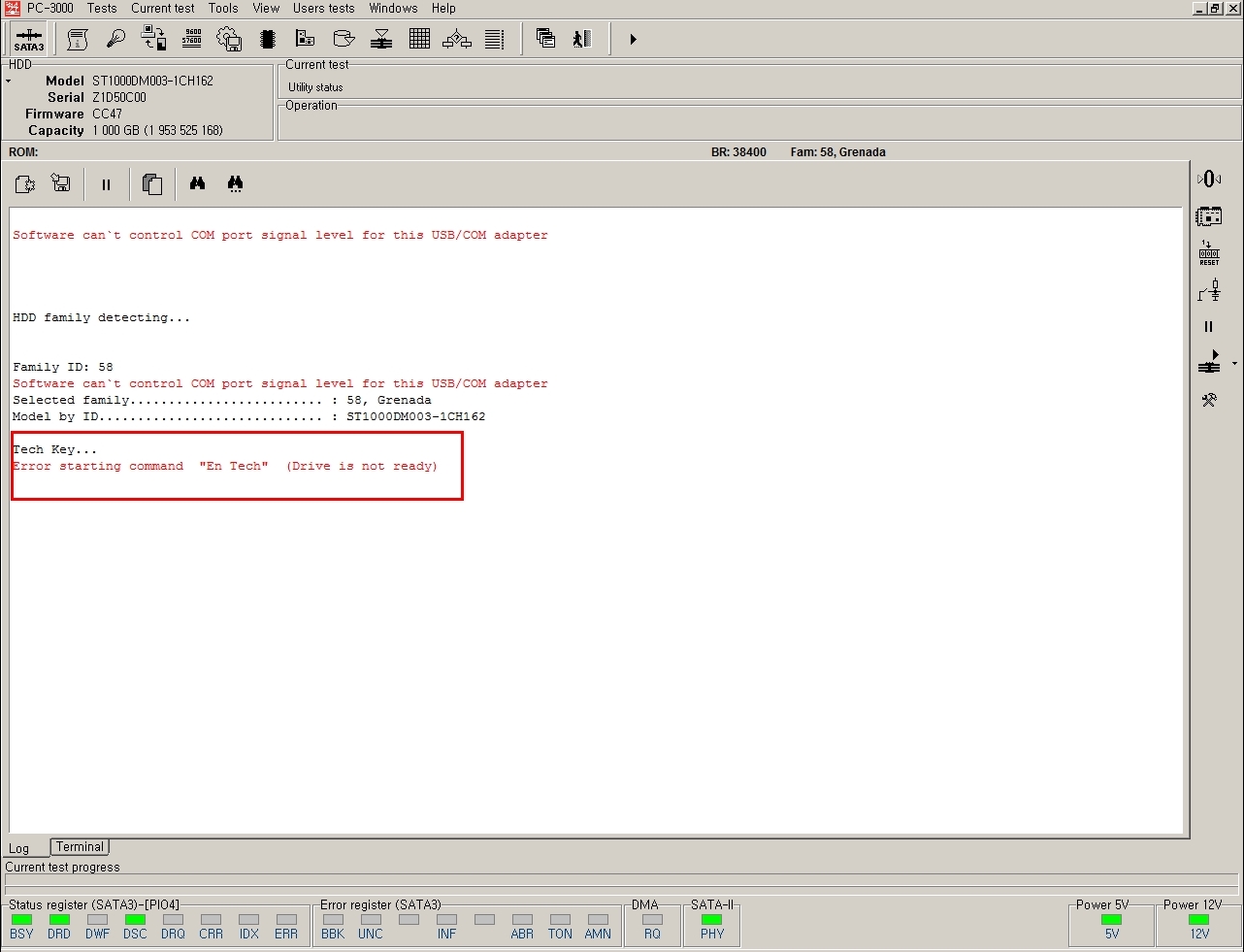Screen dimensions: 1244x952
Task: Click the binoculars with dots find-next icon
Action: (x=235, y=183)
